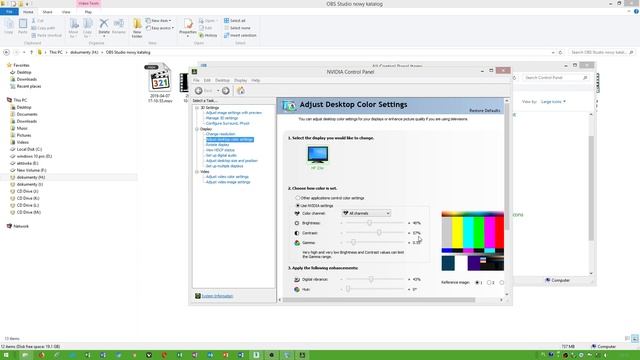Click the Paste ribbon icon
The width and height of the screenshot is (640, 360).
click(x=23, y=24)
